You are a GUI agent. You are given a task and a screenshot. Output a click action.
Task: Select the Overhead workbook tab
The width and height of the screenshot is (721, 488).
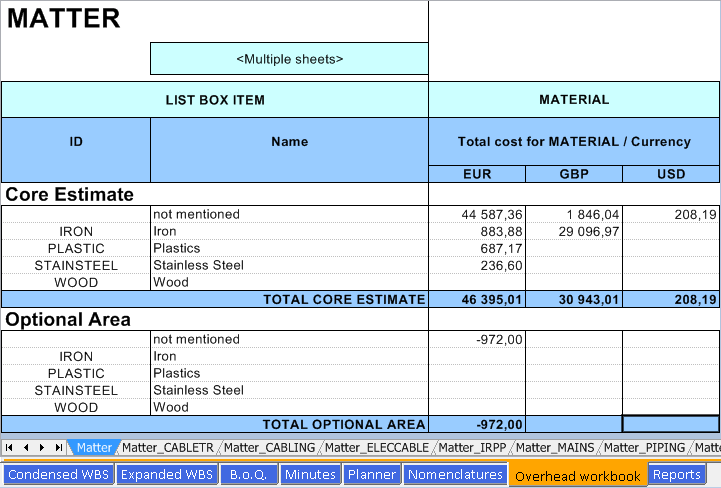click(x=578, y=476)
